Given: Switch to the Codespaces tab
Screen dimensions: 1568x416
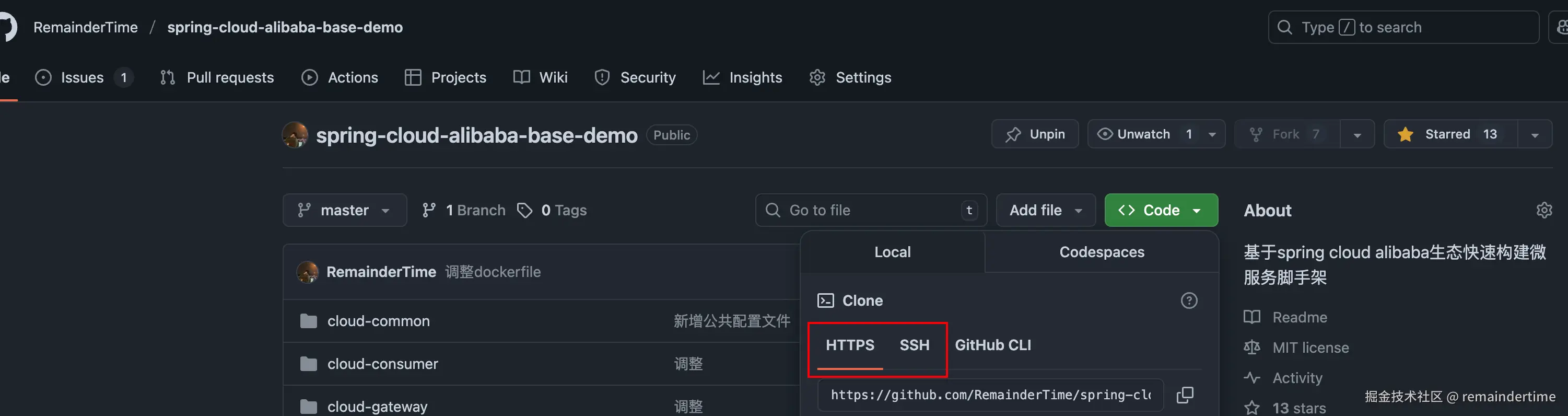Looking at the screenshot, I should point(1102,252).
